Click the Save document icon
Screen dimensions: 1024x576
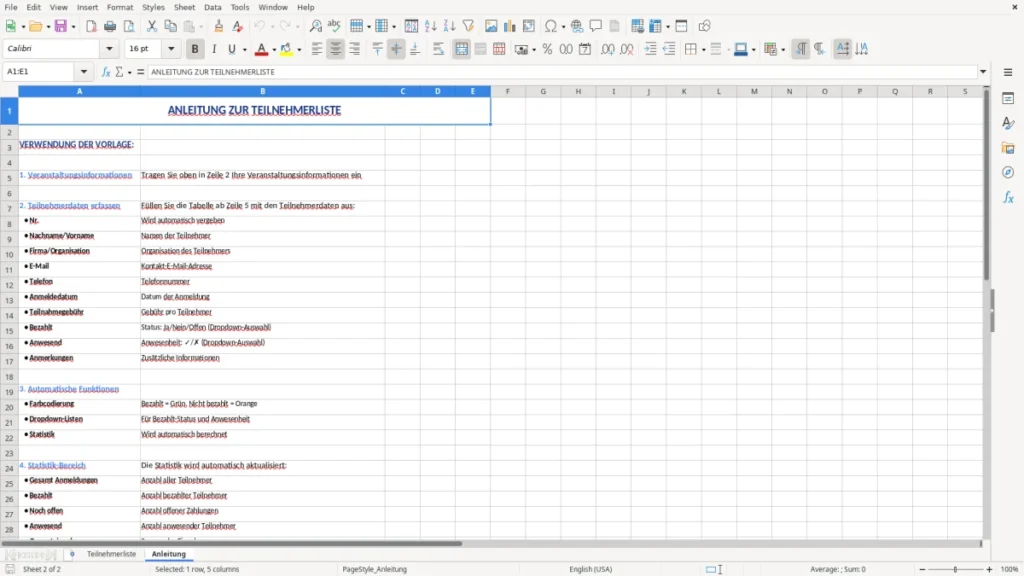tap(61, 26)
